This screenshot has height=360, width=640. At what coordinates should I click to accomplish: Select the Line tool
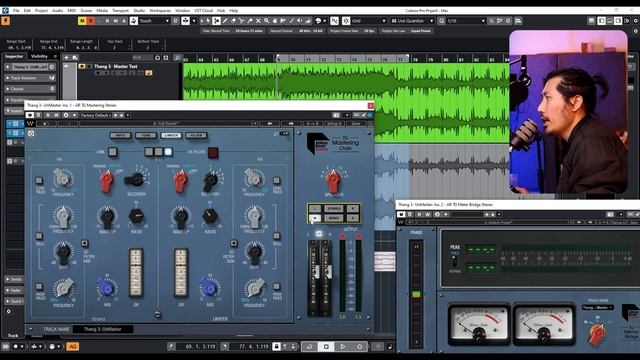click(x=291, y=21)
